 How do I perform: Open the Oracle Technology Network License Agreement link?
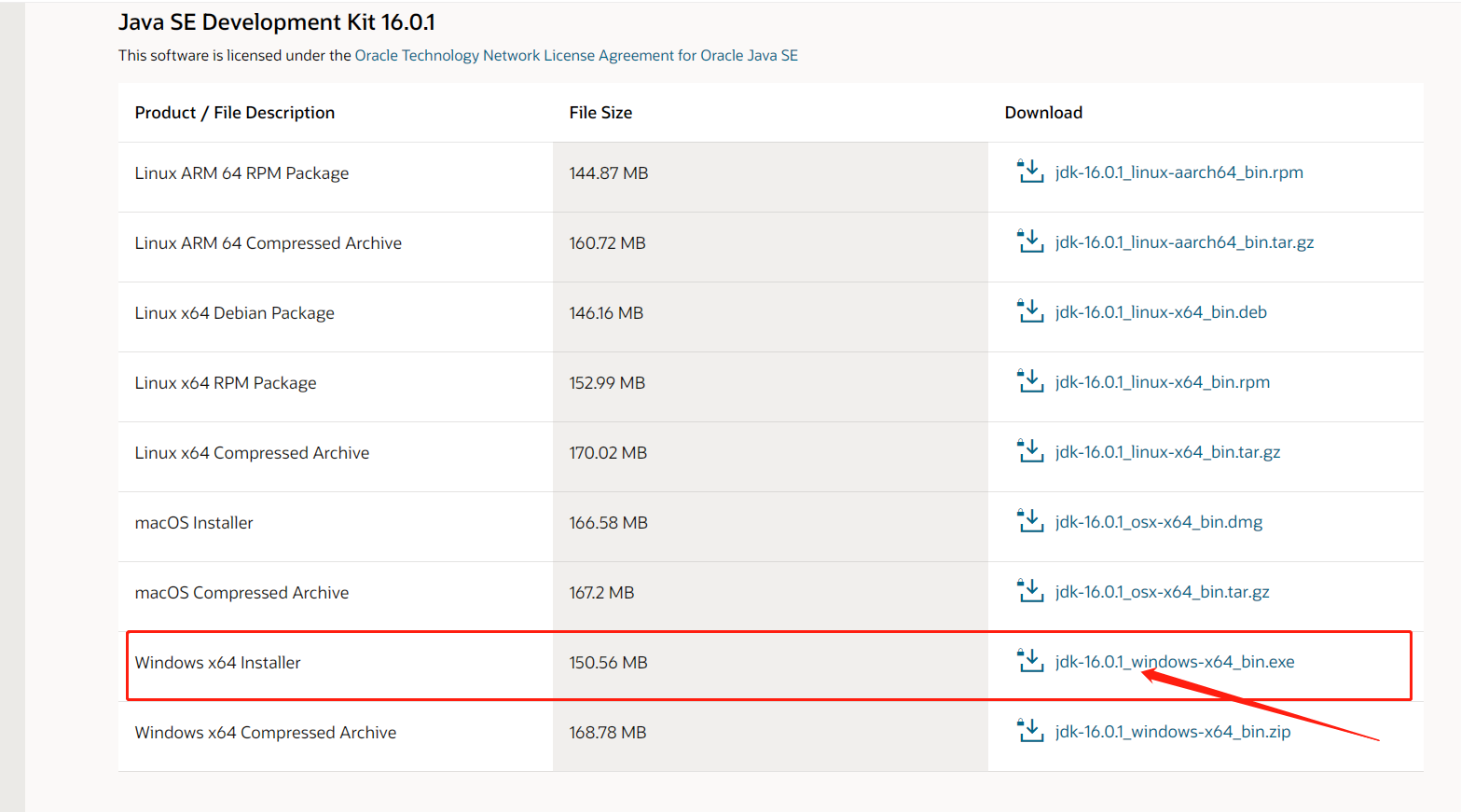[576, 55]
